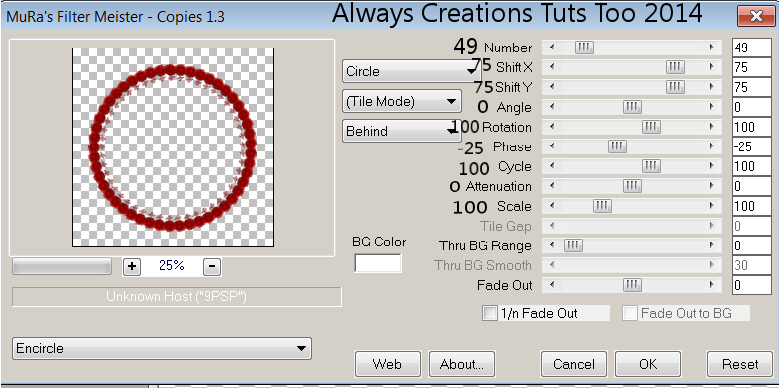Click the Shift Y value field

[x=752, y=87]
